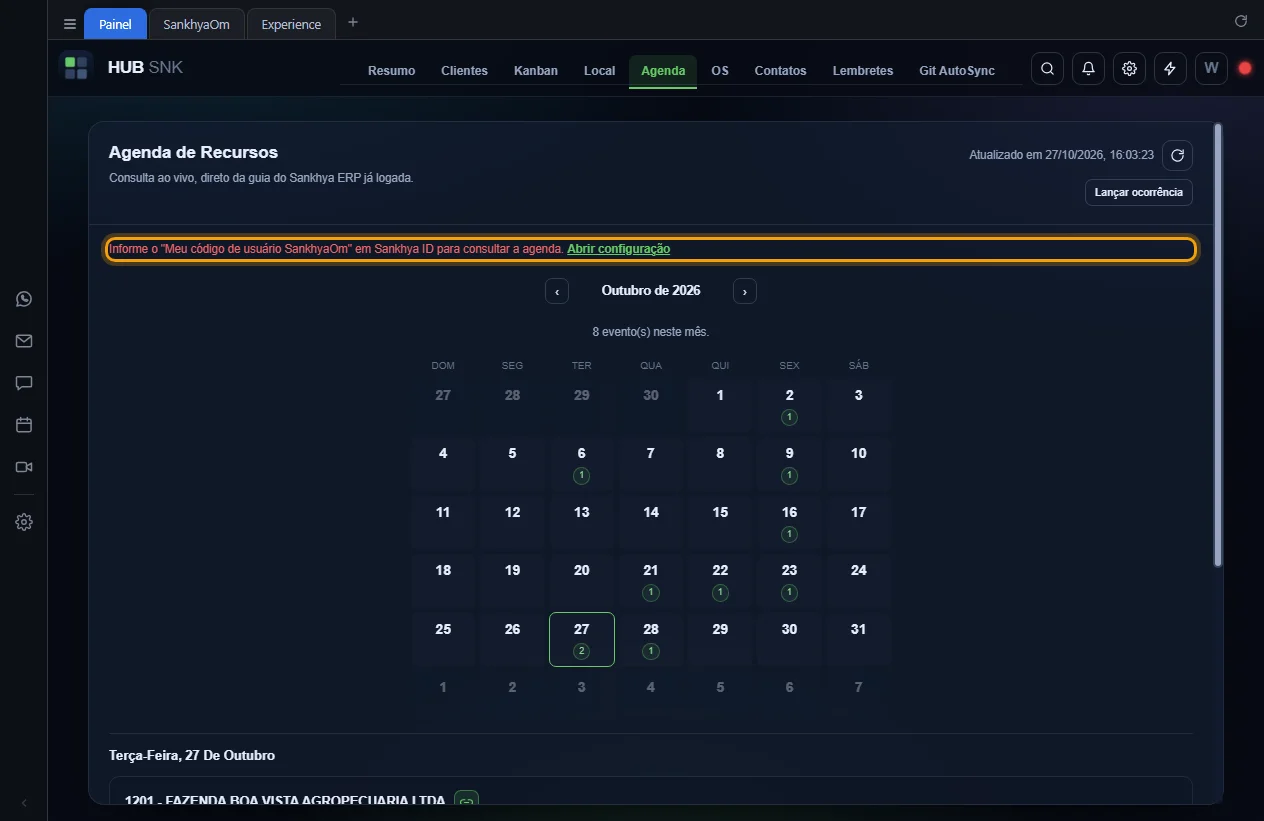
Task: Select October 21 in the calendar
Action: (x=651, y=581)
